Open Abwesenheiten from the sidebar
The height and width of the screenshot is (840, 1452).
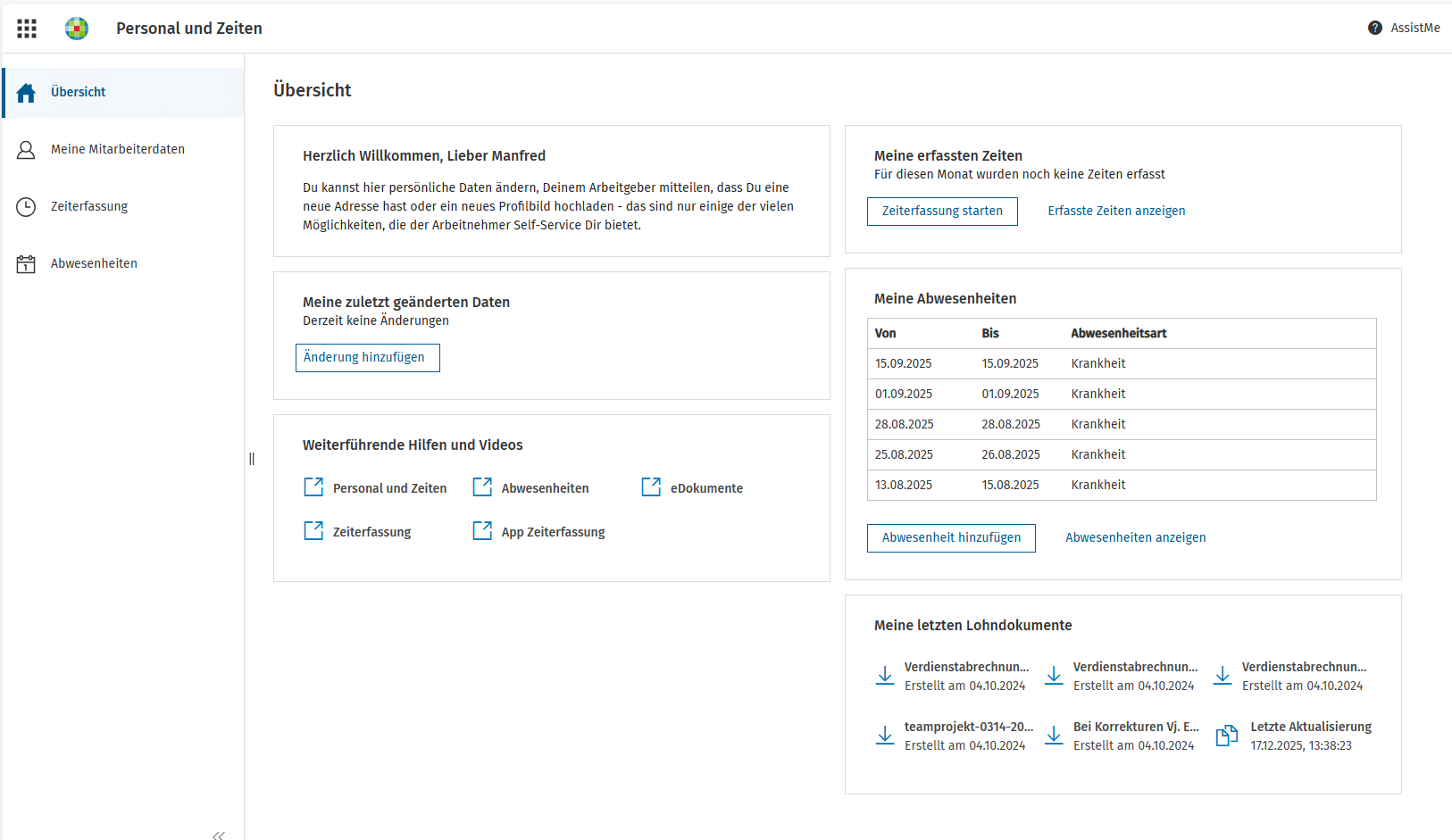[122, 264]
